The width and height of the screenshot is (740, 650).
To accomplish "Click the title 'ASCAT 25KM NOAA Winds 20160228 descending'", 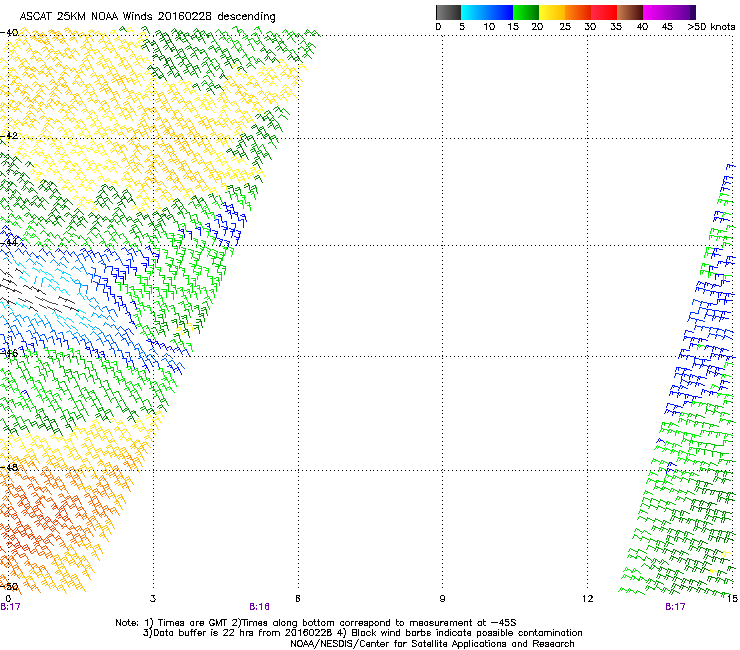I will [148, 17].
